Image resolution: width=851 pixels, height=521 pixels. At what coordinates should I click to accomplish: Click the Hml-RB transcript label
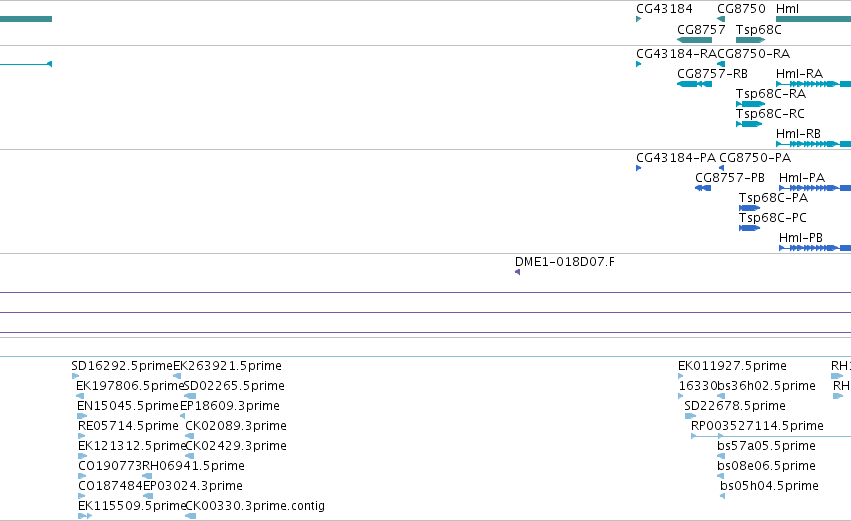[798, 134]
